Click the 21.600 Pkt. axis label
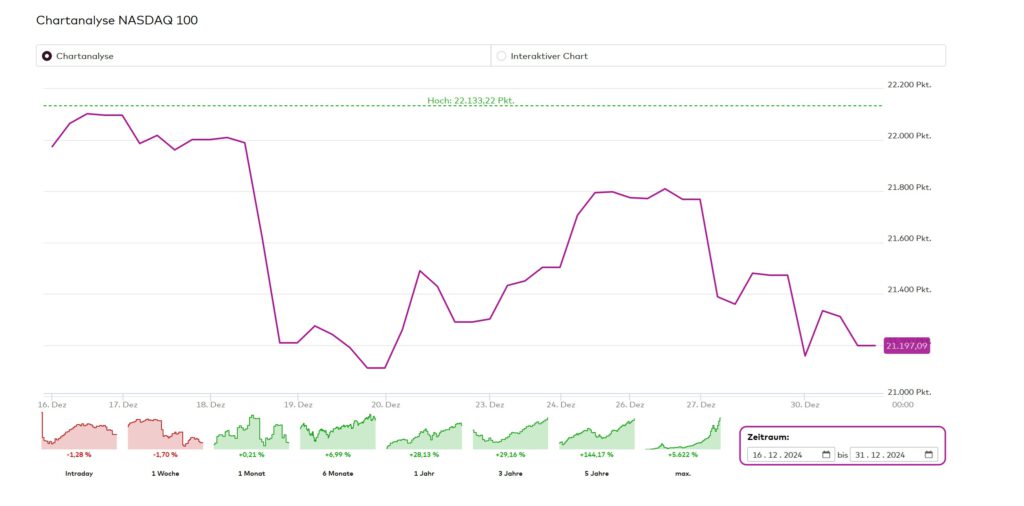The height and width of the screenshot is (506, 1024). (908, 238)
